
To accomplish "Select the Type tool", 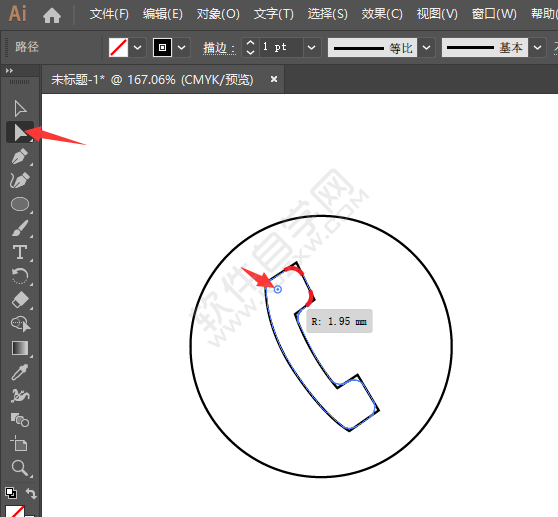I will 20,252.
